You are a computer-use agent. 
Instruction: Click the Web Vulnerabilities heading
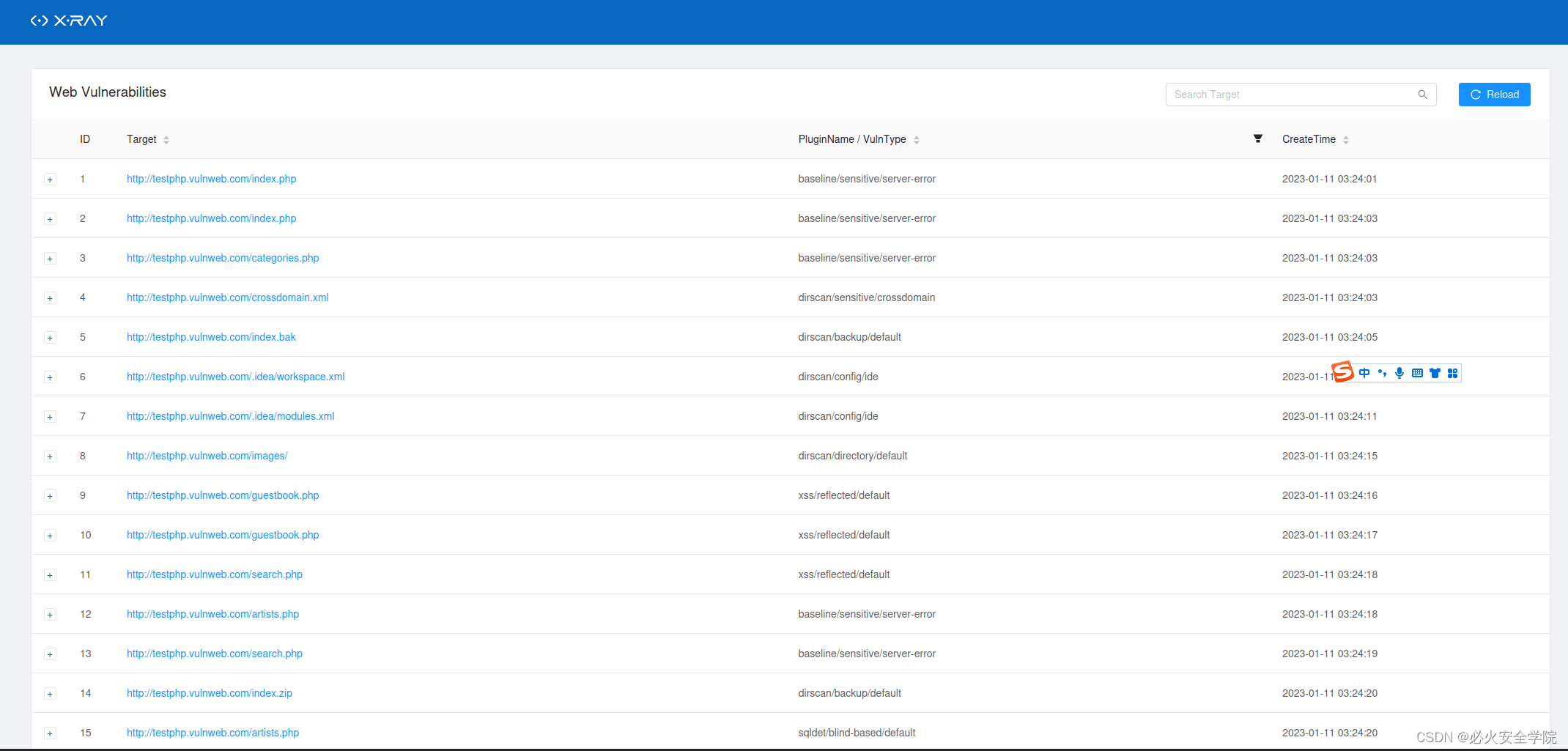click(x=108, y=92)
